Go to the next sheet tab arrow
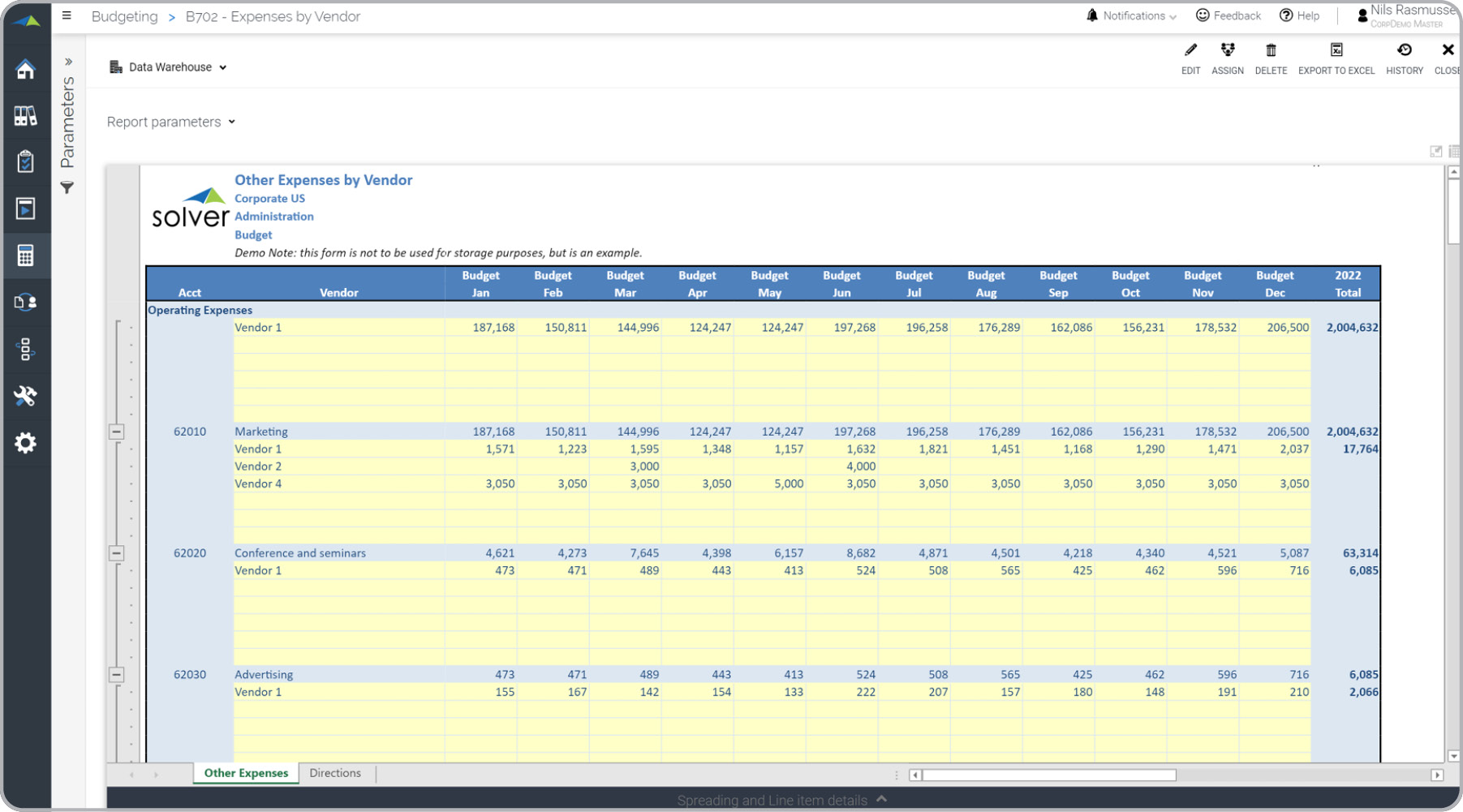This screenshot has width=1463, height=812. 156,775
